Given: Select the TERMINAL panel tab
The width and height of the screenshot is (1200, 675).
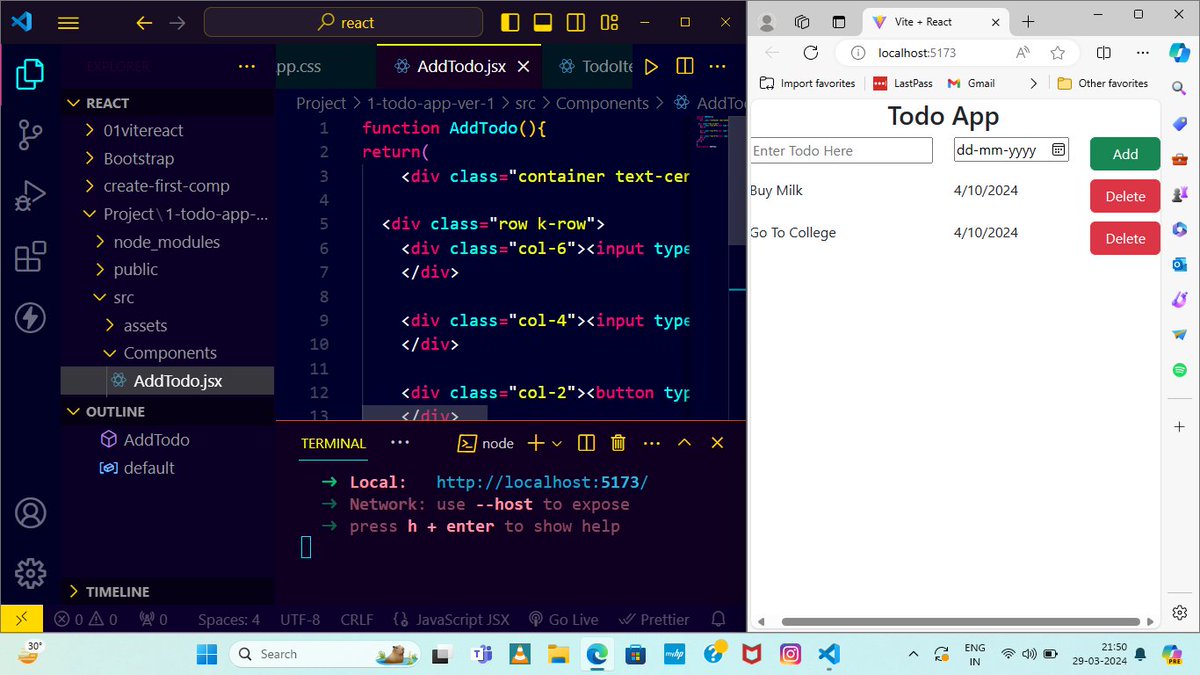Looking at the screenshot, I should [334, 443].
